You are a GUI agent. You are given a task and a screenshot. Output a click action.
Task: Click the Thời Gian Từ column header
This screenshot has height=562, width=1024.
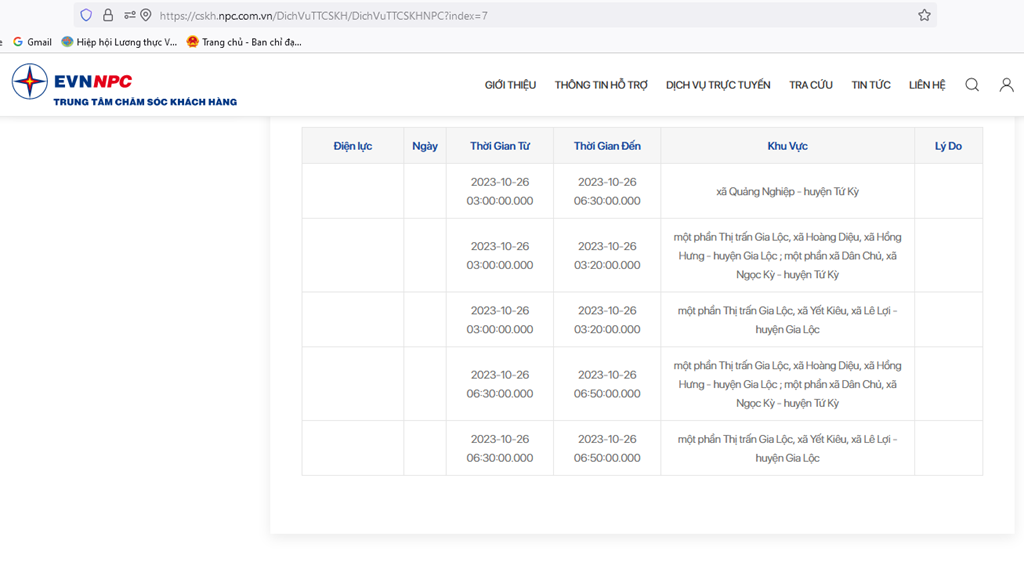coord(500,146)
